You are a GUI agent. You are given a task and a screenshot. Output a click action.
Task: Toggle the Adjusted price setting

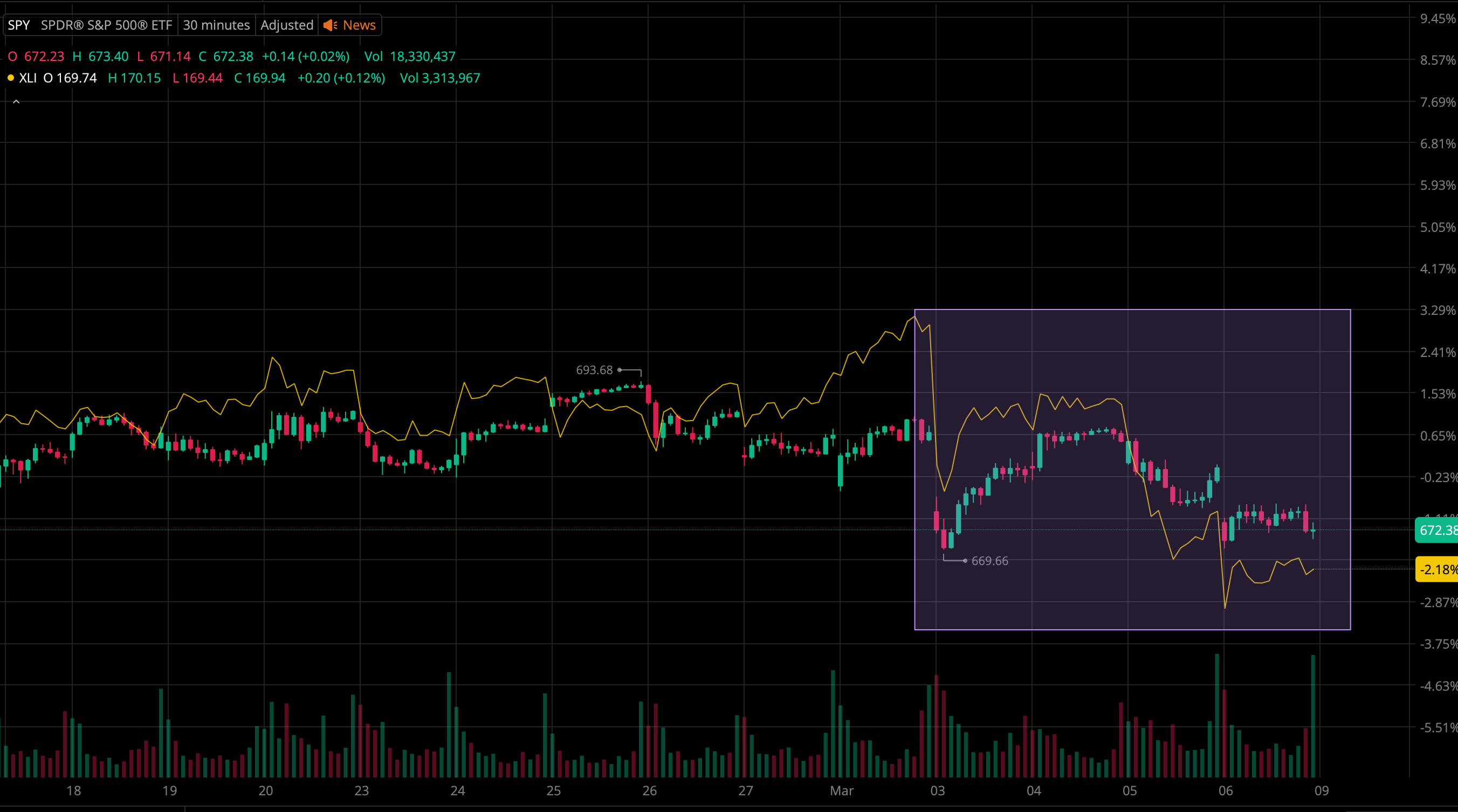(286, 25)
